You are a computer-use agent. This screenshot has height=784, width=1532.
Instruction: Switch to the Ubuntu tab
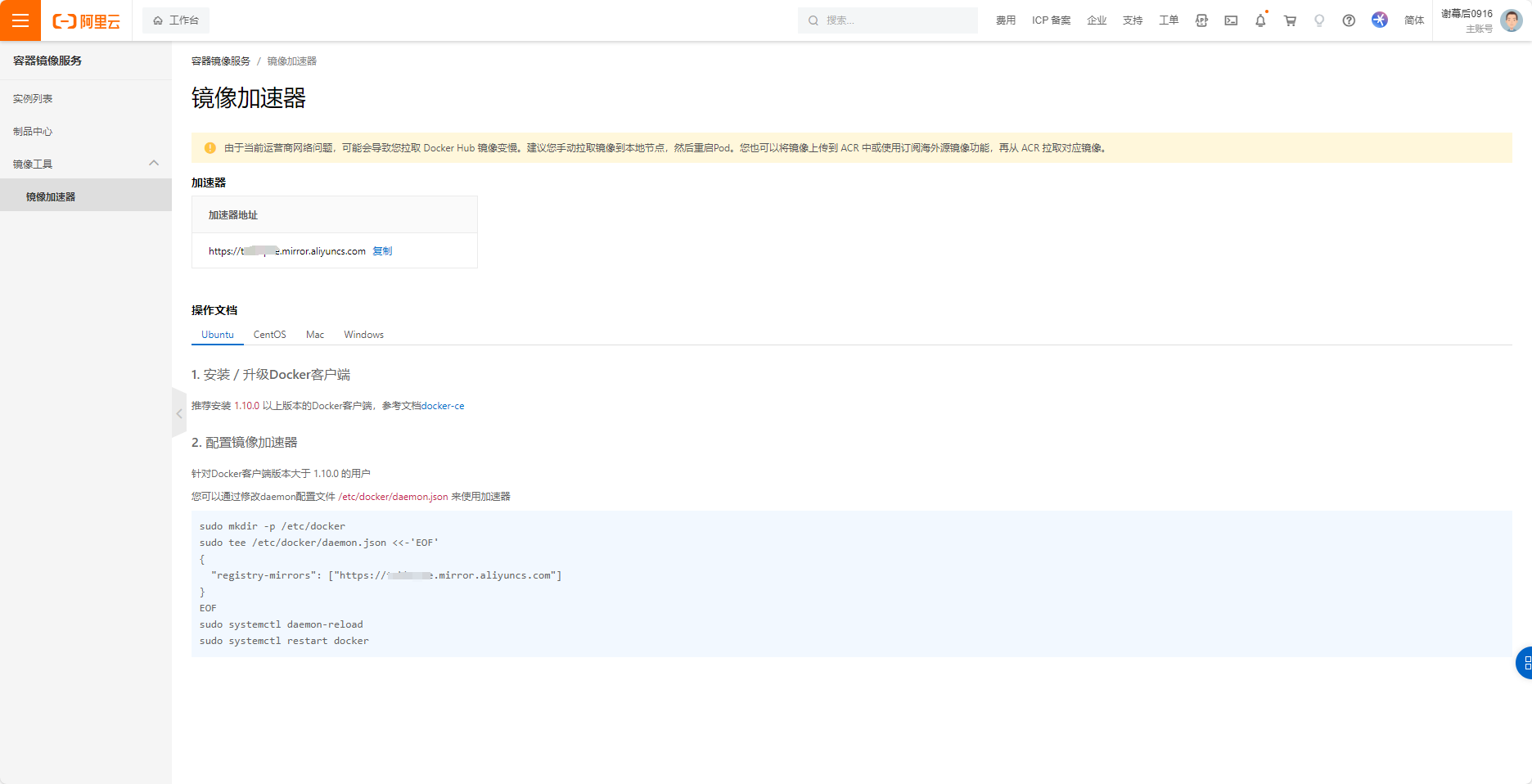coord(218,335)
